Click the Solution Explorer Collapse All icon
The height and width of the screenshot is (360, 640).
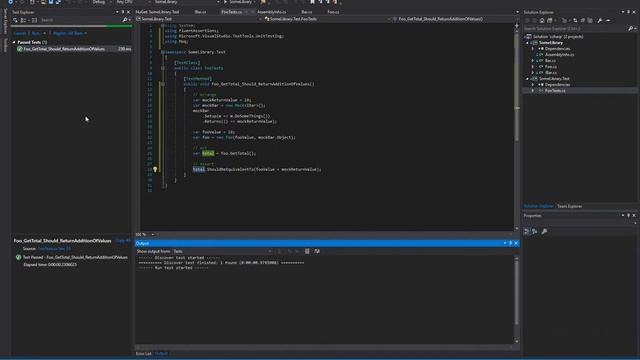tap(582, 20)
